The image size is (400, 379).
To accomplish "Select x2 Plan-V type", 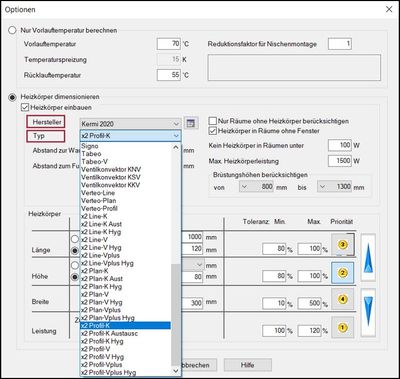I will tap(125, 294).
